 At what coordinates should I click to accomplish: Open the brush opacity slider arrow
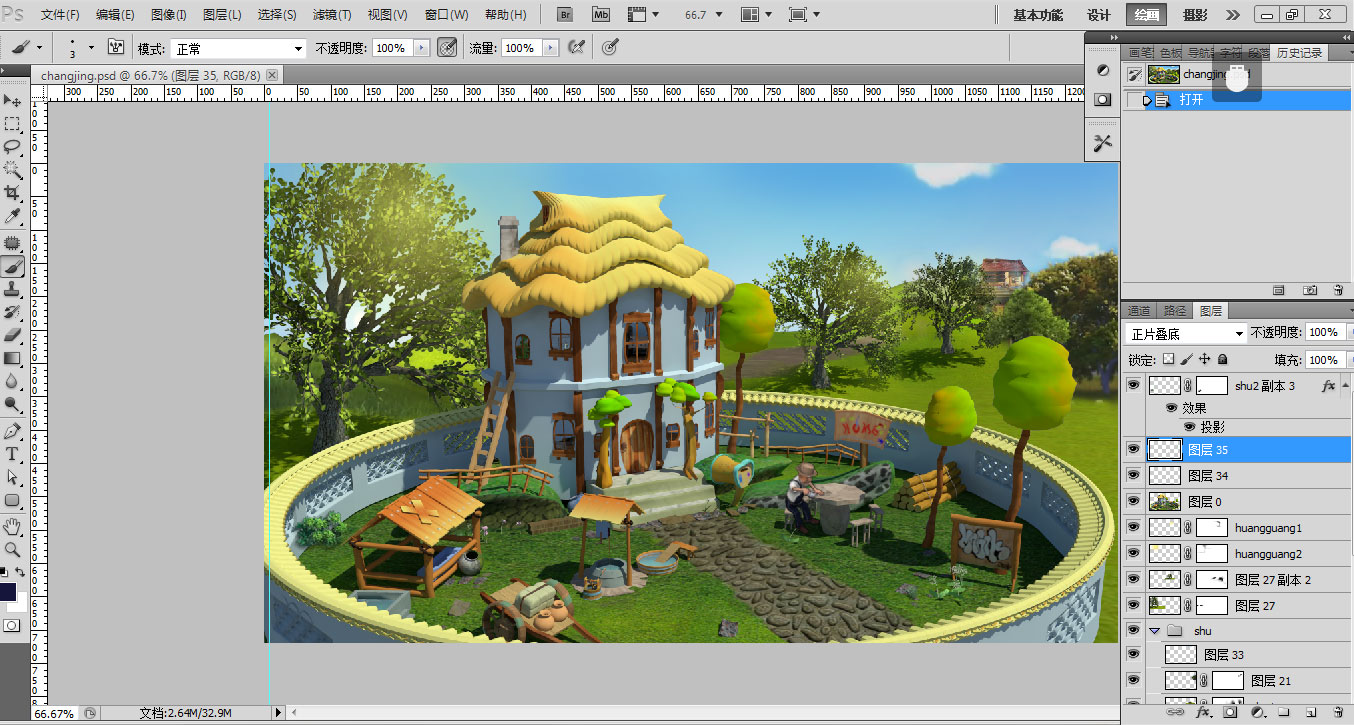coord(420,48)
